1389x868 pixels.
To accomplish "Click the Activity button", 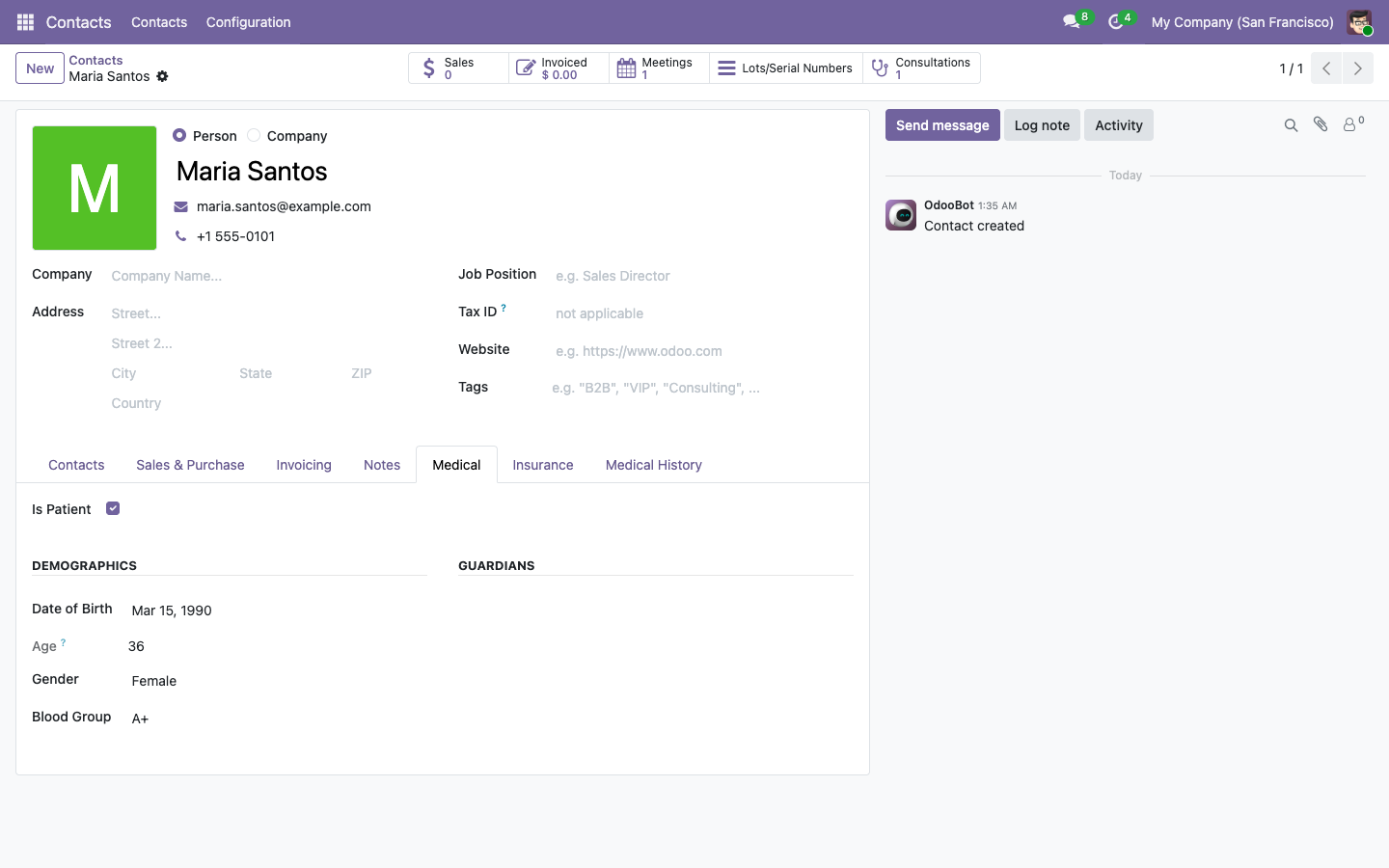I will (1119, 125).
